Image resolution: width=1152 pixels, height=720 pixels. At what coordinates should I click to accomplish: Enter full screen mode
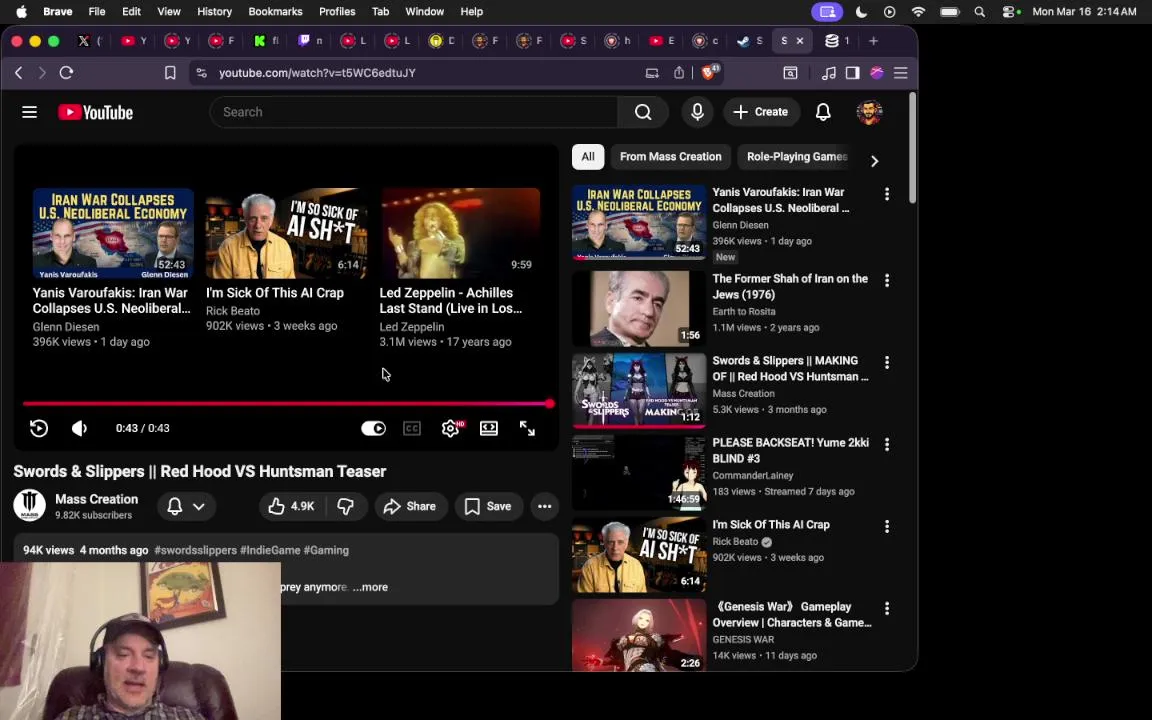point(528,428)
